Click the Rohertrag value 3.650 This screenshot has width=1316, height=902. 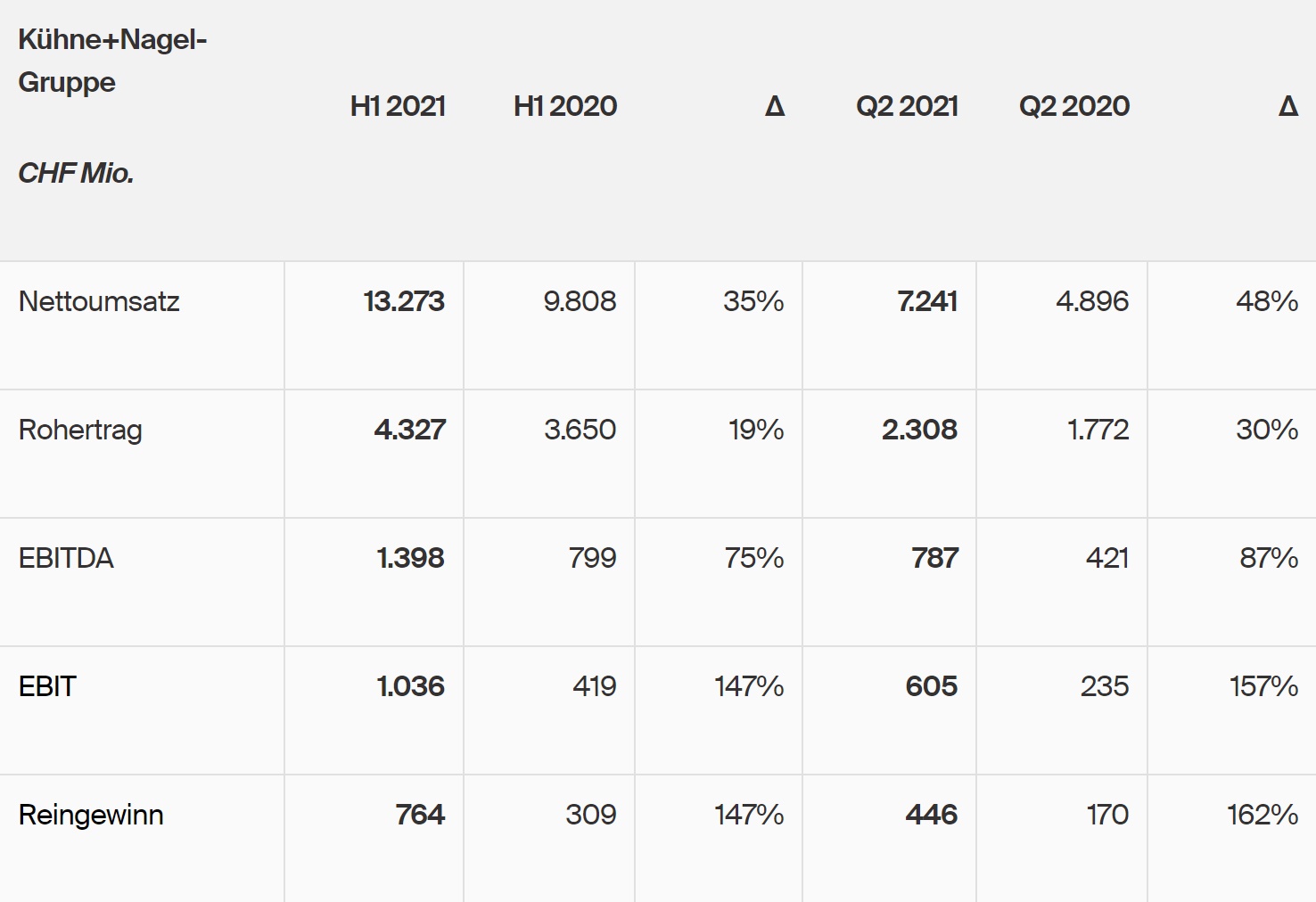[x=580, y=430]
